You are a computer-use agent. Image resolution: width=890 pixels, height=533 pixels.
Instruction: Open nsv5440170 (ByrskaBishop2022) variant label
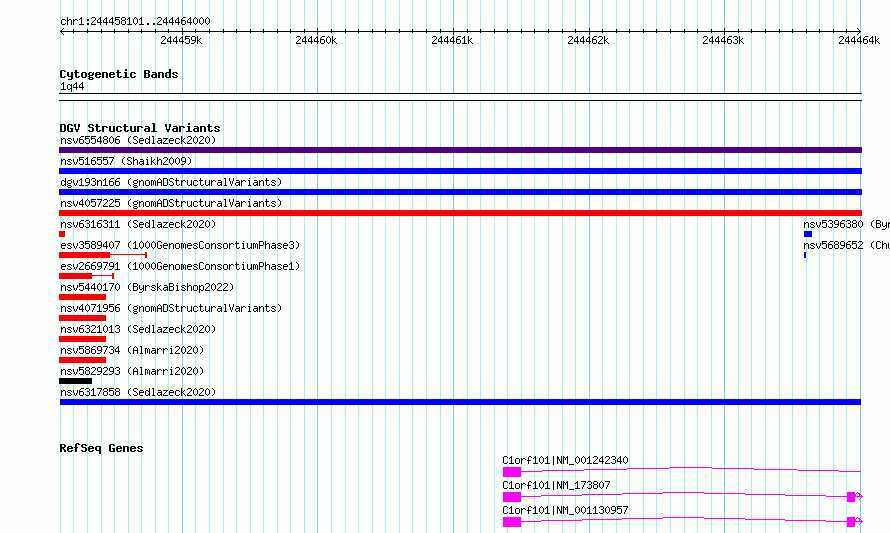pos(147,287)
